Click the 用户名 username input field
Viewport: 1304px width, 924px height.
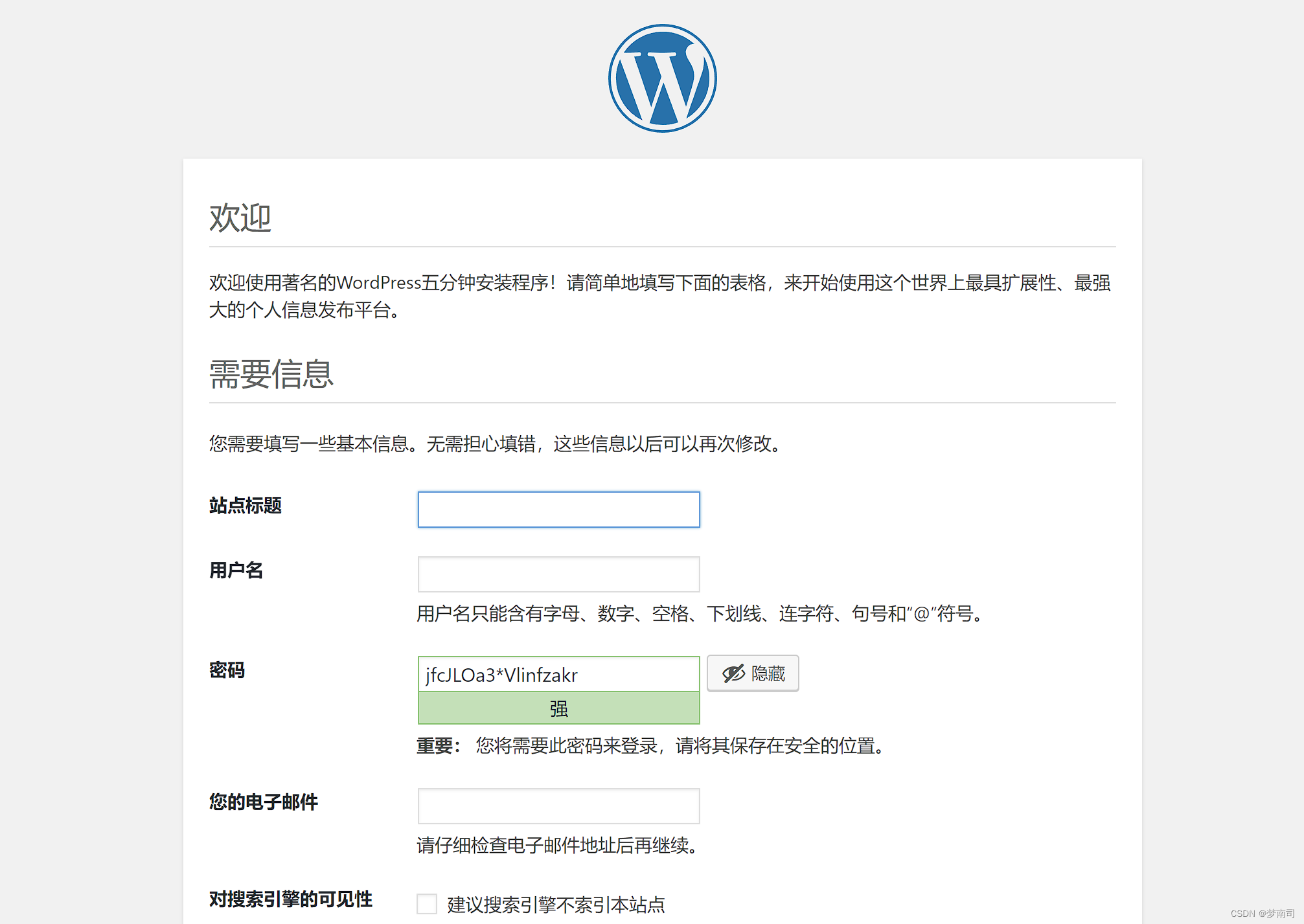click(x=558, y=574)
